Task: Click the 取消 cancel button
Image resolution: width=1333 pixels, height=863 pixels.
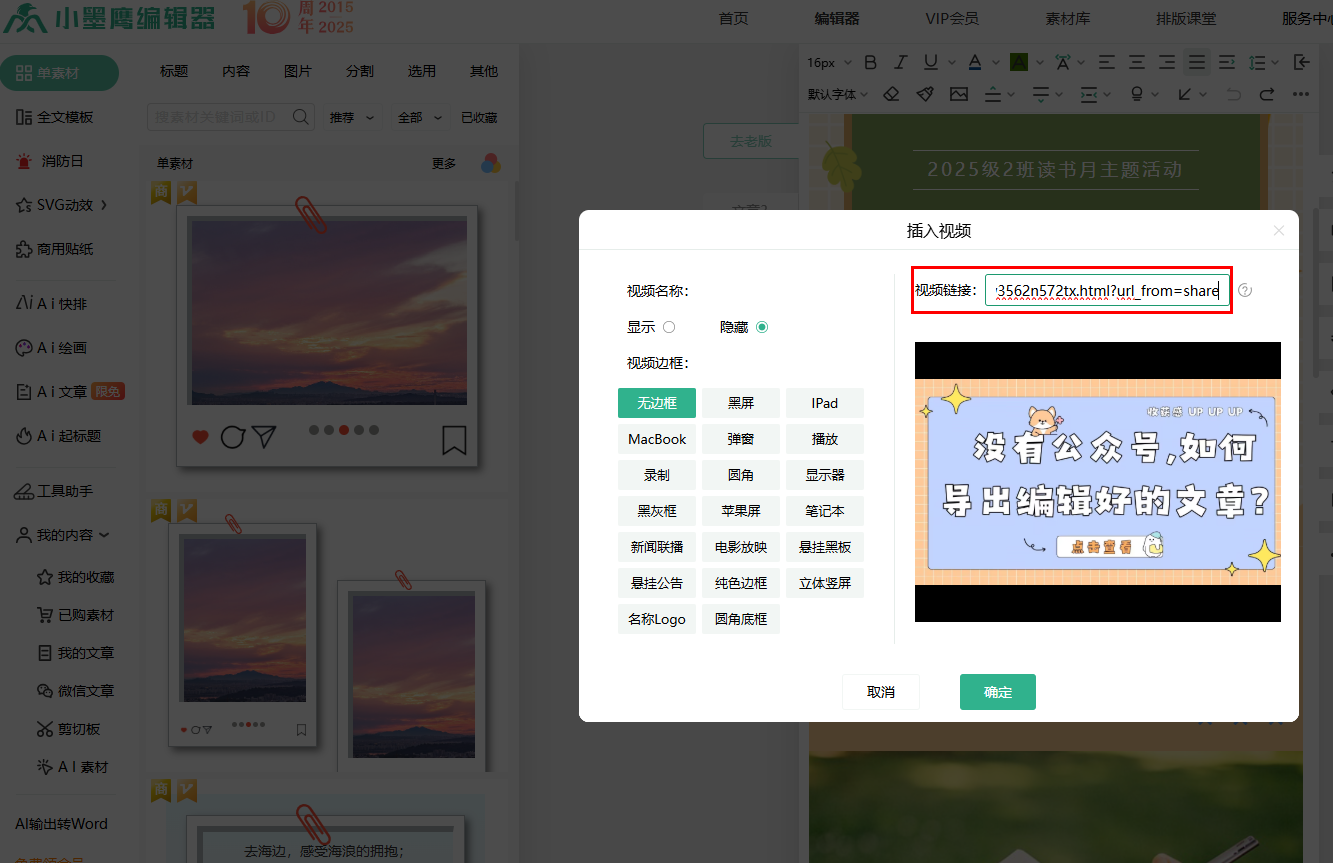Action: tap(881, 692)
